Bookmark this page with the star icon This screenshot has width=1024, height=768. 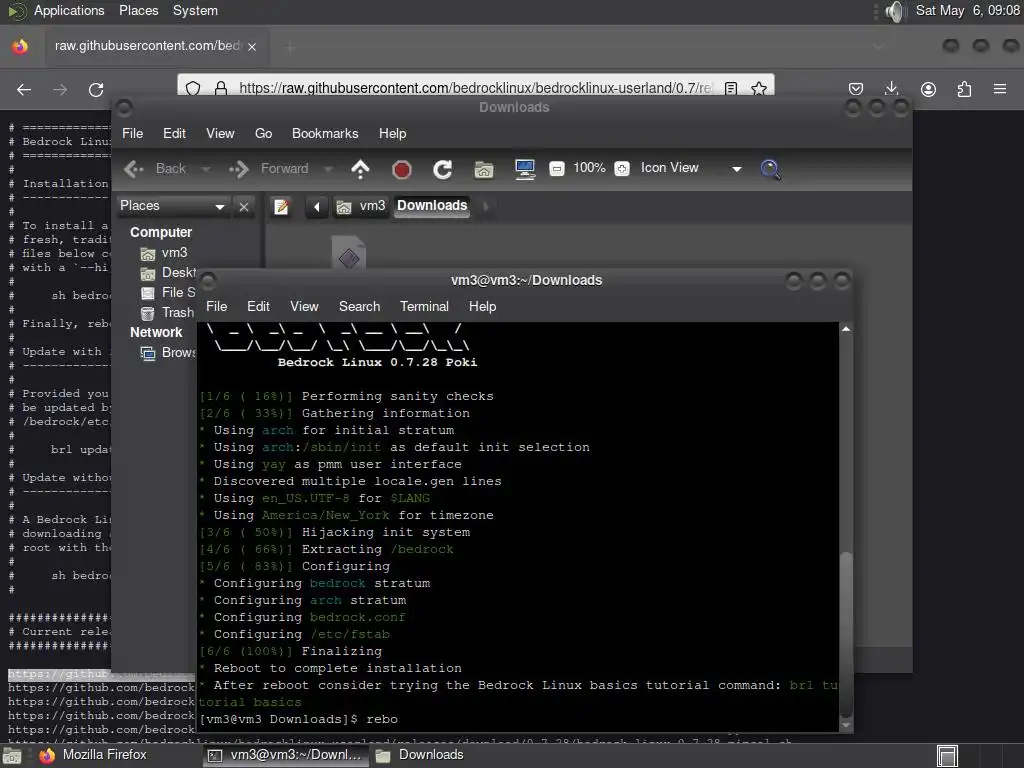click(759, 88)
